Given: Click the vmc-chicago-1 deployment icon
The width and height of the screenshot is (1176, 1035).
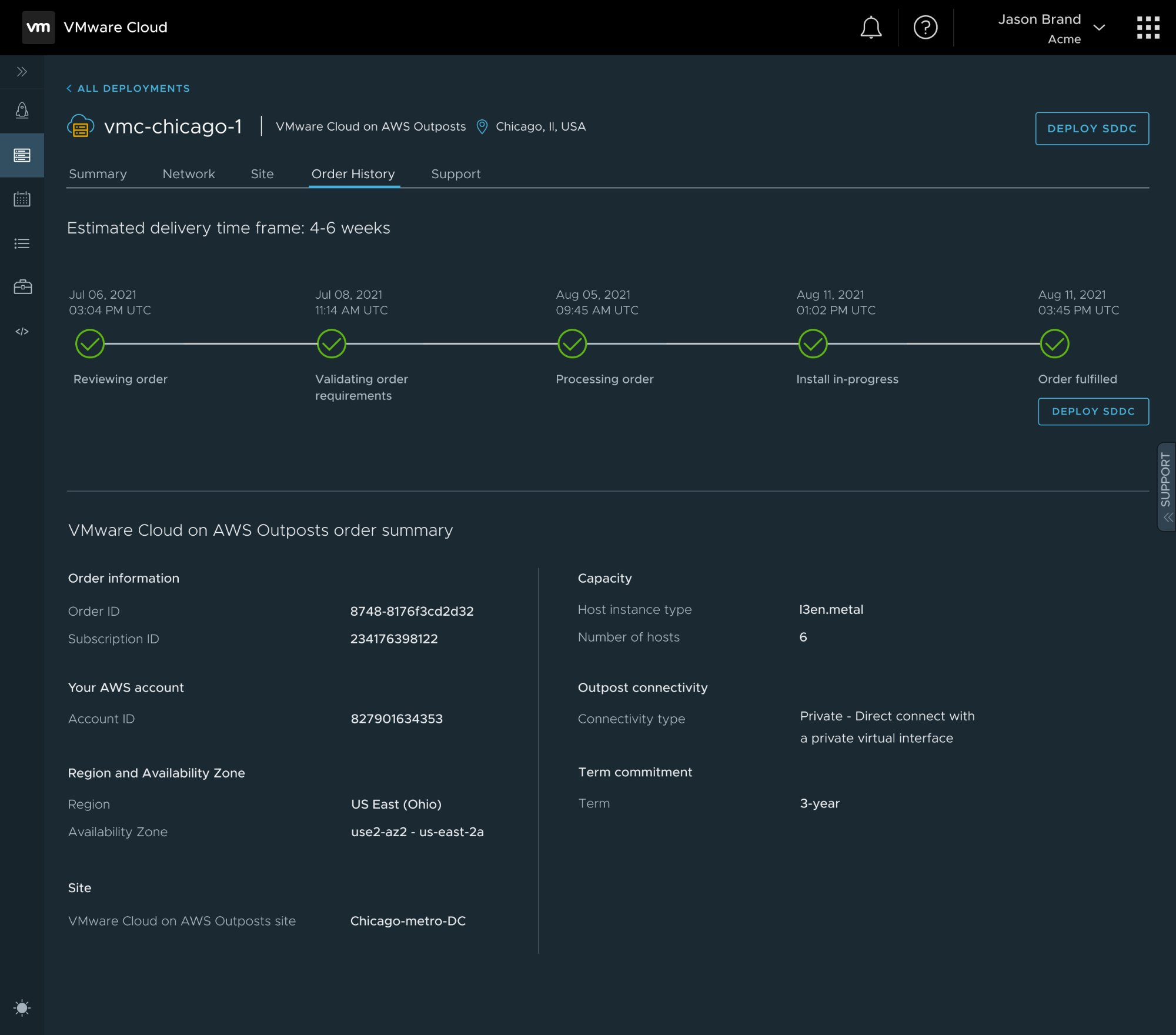Looking at the screenshot, I should [x=80, y=126].
